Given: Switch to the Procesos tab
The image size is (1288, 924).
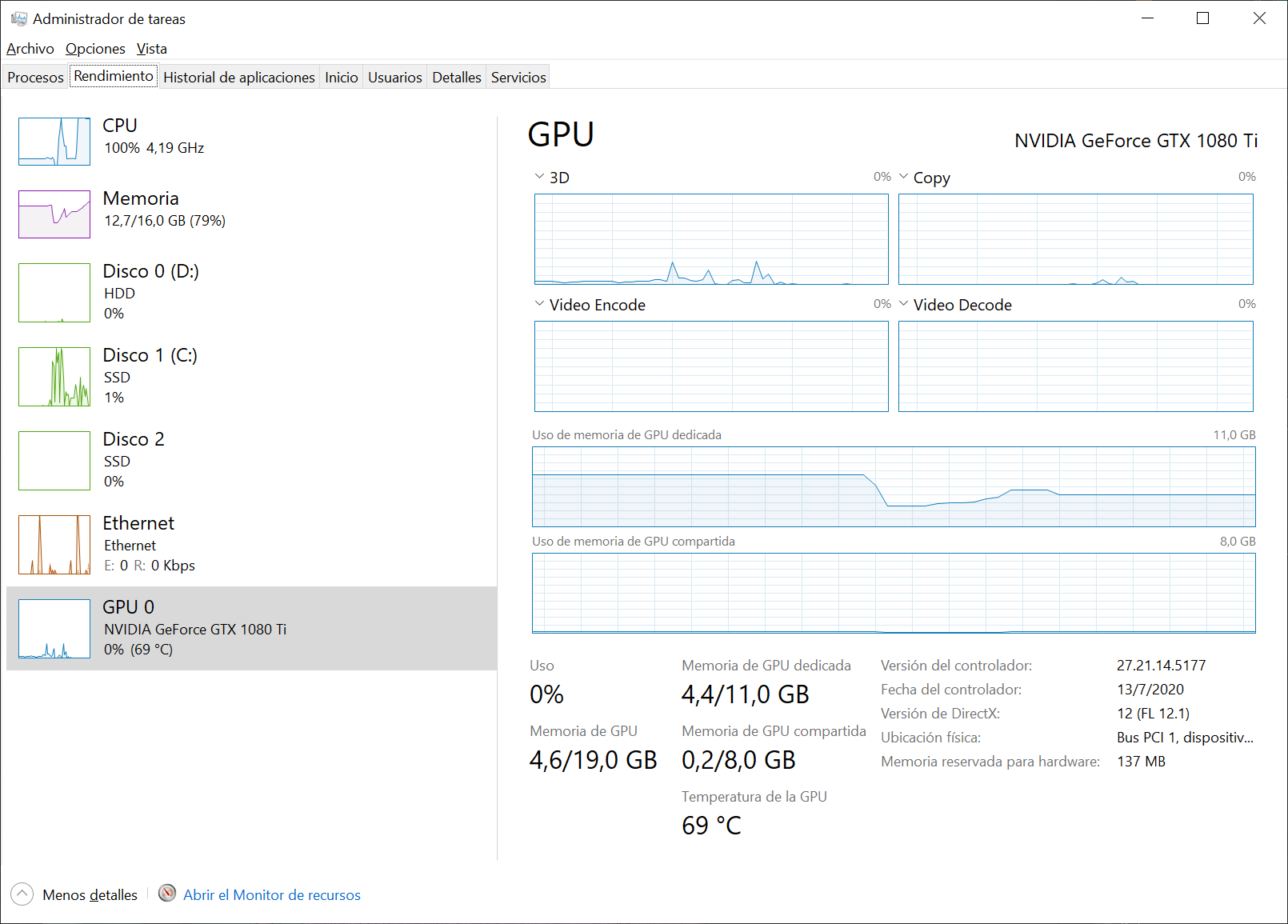Looking at the screenshot, I should pos(35,77).
